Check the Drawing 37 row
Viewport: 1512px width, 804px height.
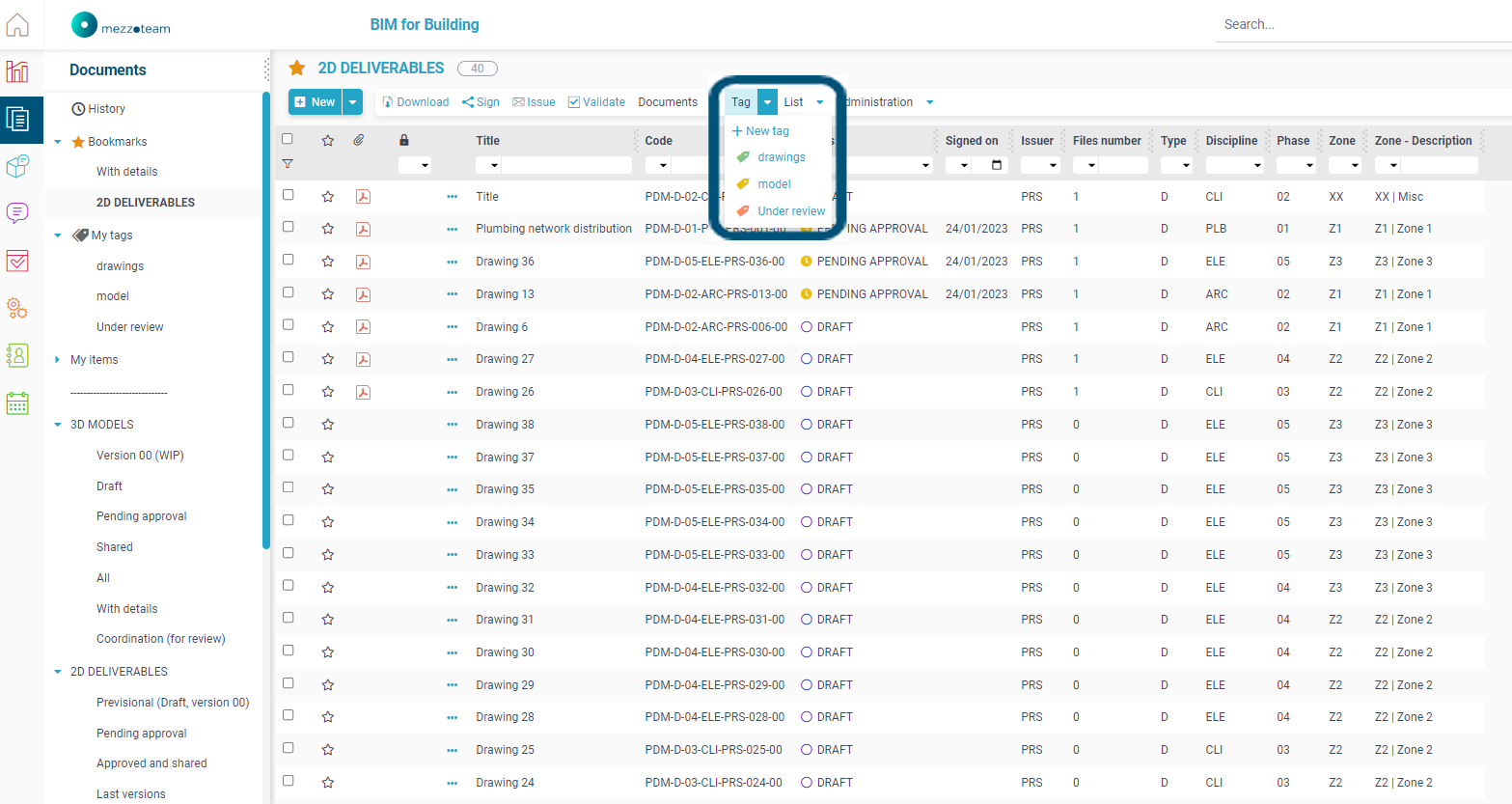pos(288,455)
